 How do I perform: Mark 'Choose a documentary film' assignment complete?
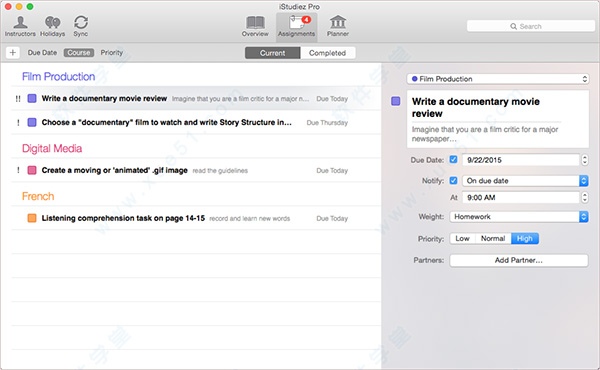tap(32, 122)
